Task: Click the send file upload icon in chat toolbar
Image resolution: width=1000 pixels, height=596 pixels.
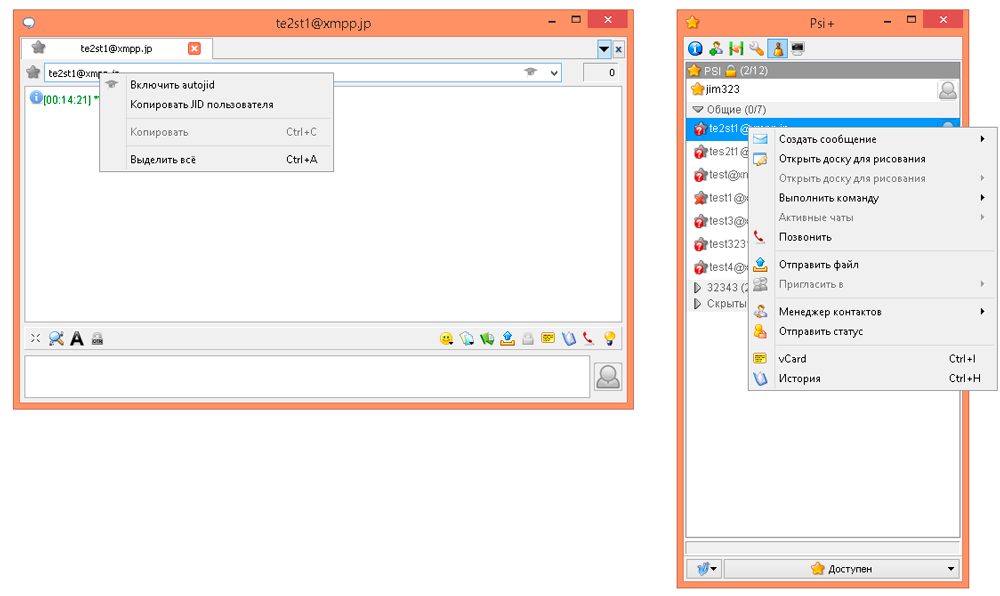Action: pyautogui.click(x=508, y=338)
